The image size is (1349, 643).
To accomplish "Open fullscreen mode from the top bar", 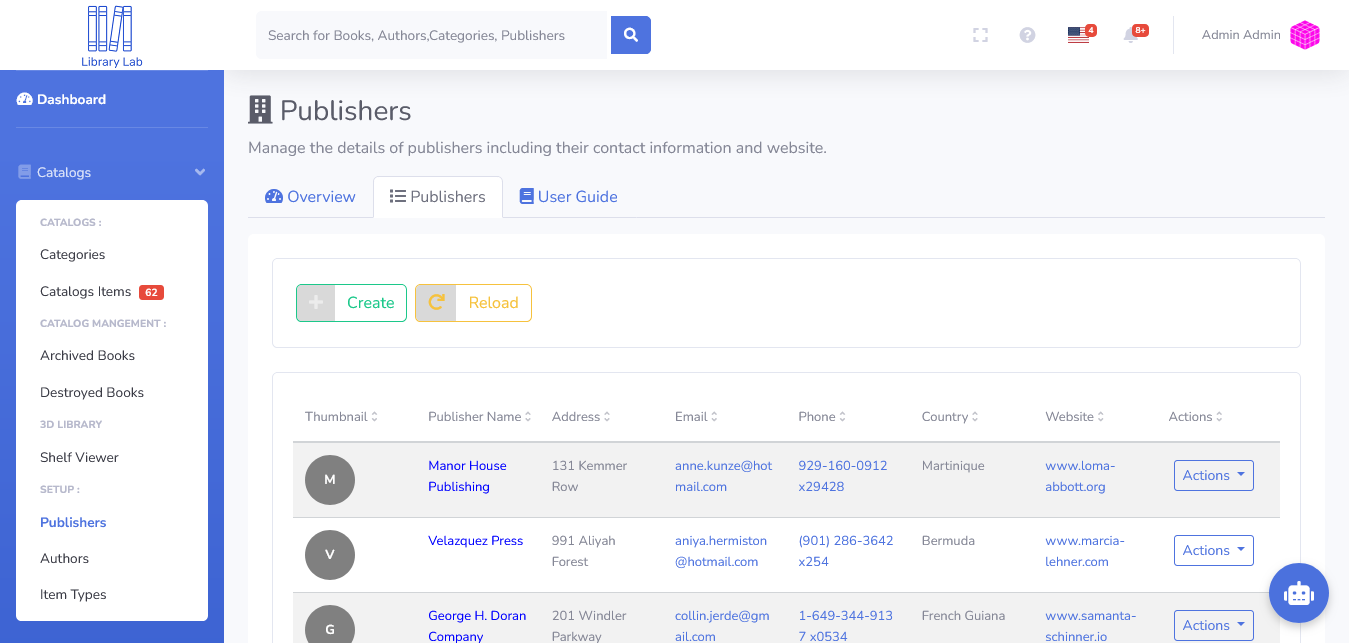I will point(980,35).
